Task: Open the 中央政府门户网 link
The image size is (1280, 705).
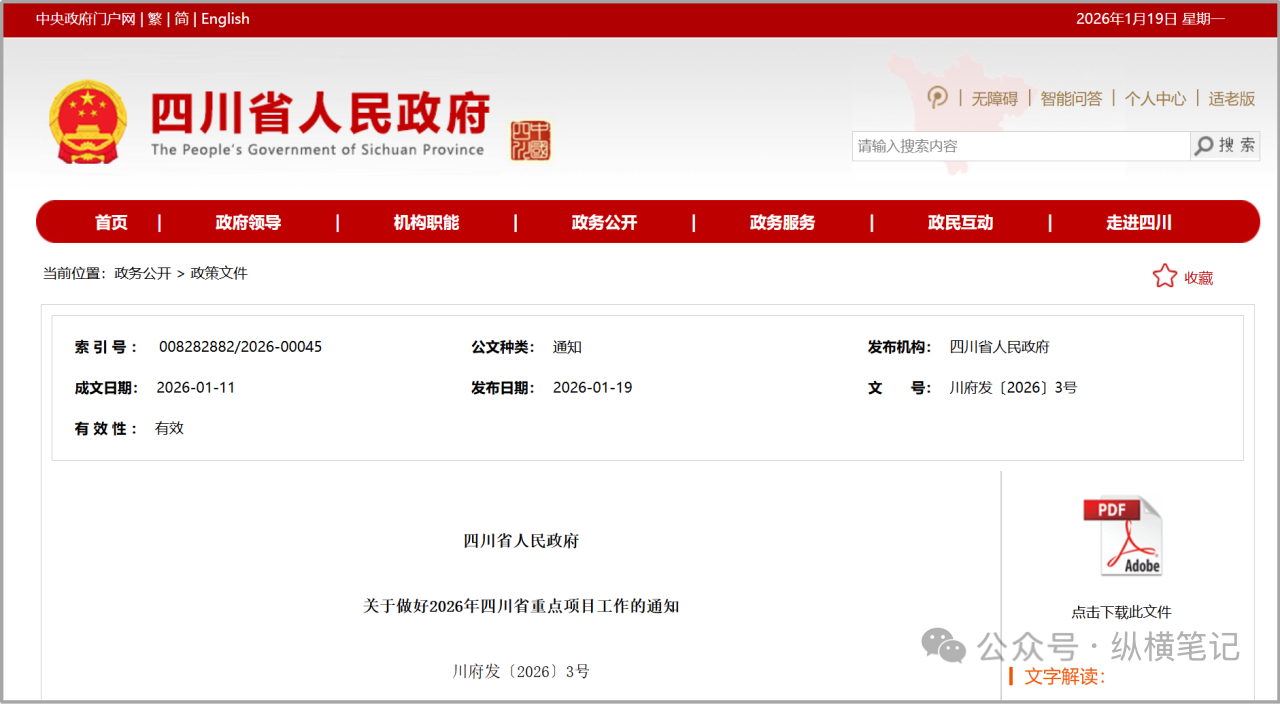Action: (86, 19)
